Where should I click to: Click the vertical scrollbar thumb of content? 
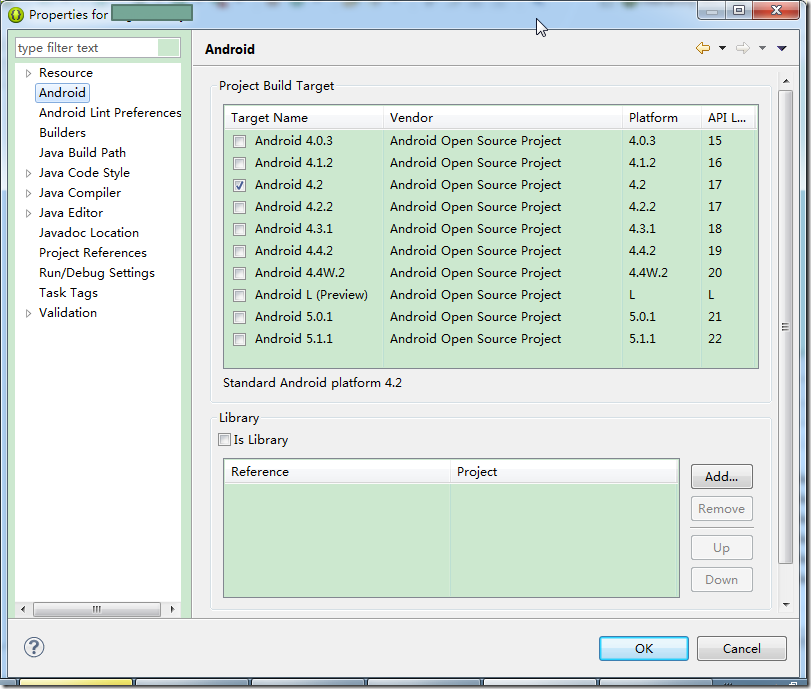point(786,327)
